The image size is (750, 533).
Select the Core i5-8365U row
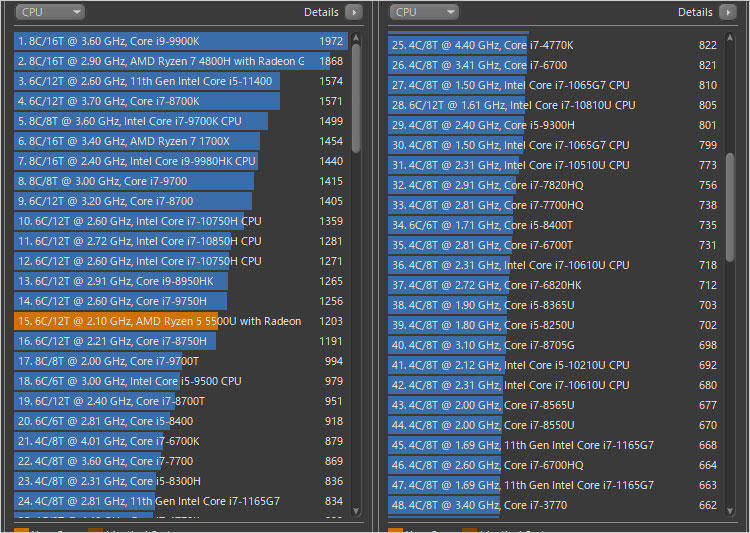[x=555, y=305]
